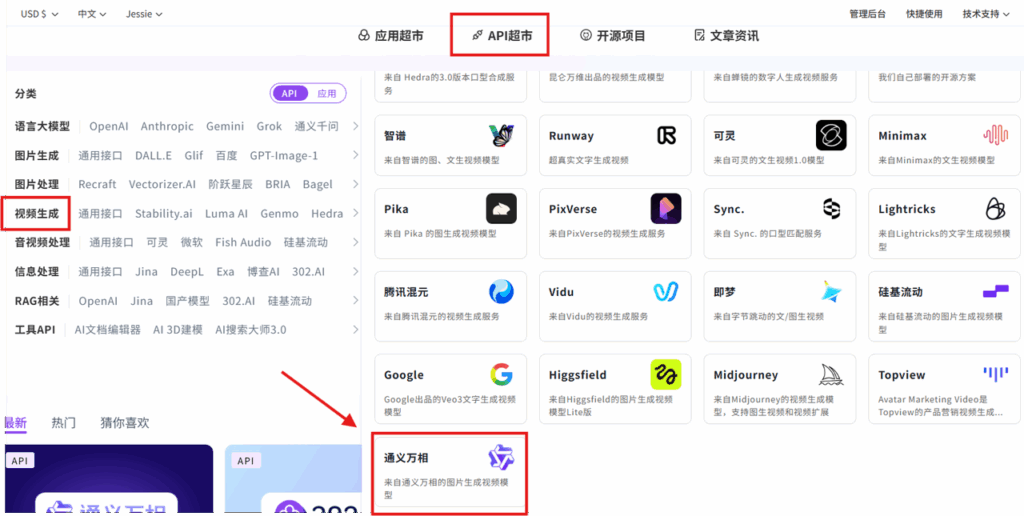Viewport: 1024px width, 516px height.
Task: Open the 通义万相 API thumbnail card
Action: (x=108, y=480)
